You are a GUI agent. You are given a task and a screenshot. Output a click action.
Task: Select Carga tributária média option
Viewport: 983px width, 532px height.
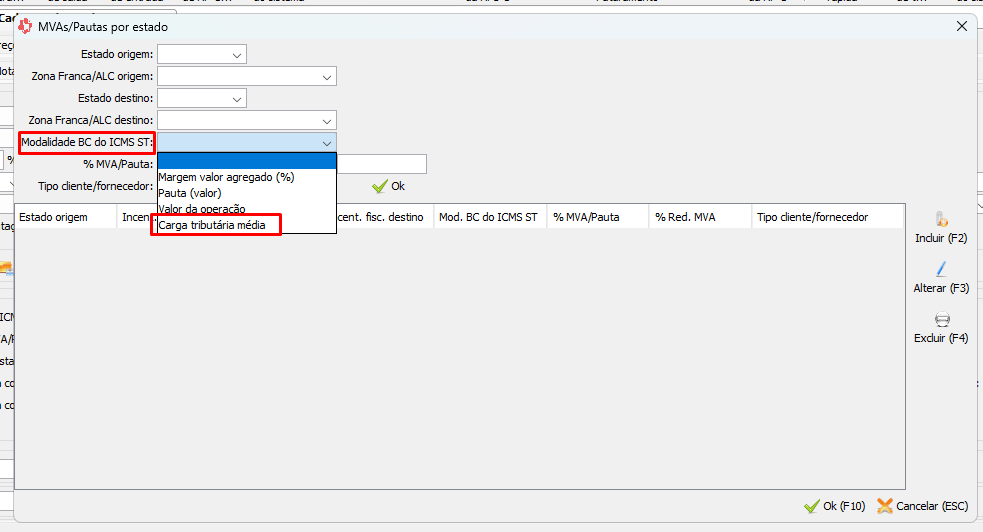tap(247, 225)
